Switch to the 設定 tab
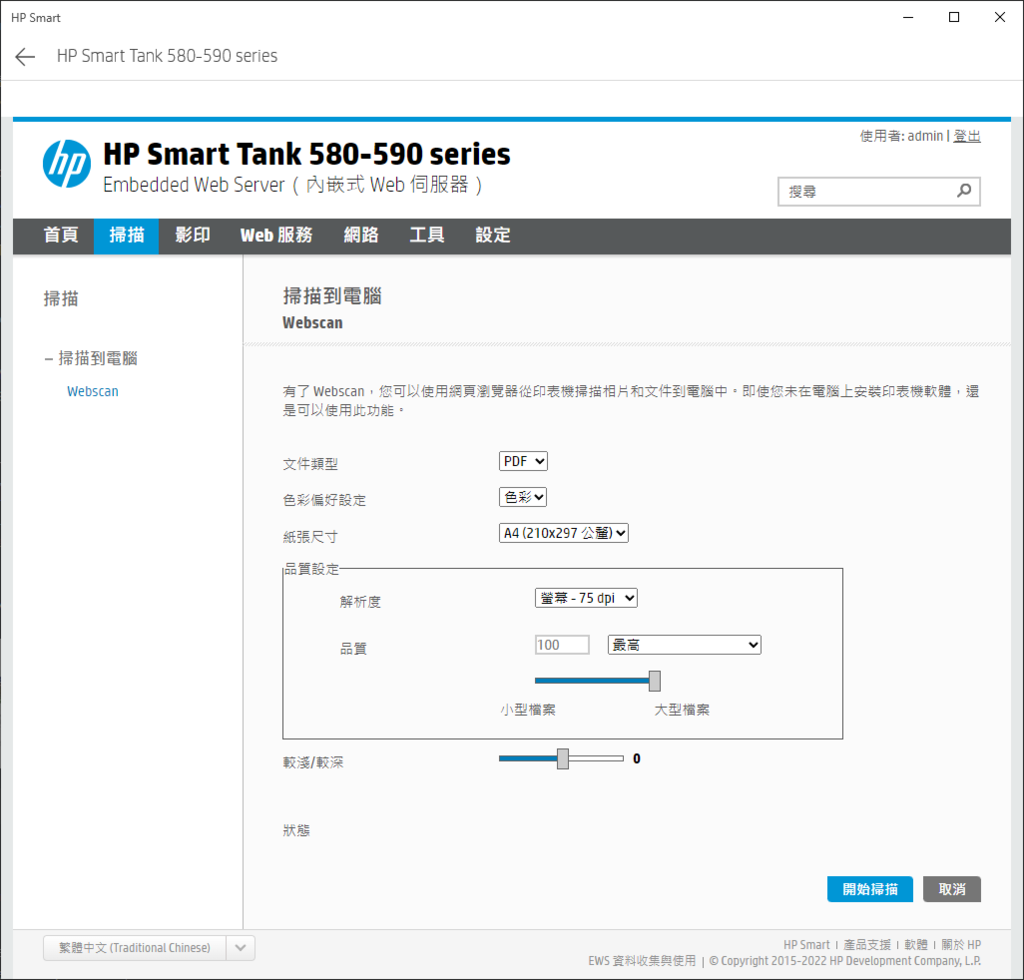This screenshot has width=1024, height=980. [x=492, y=235]
